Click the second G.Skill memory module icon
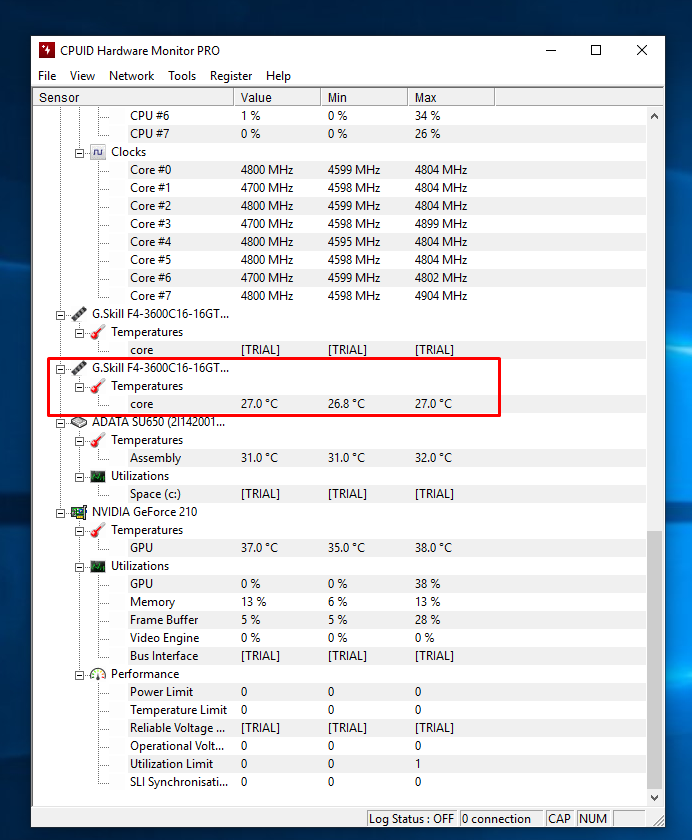The width and height of the screenshot is (692, 840). (79, 368)
